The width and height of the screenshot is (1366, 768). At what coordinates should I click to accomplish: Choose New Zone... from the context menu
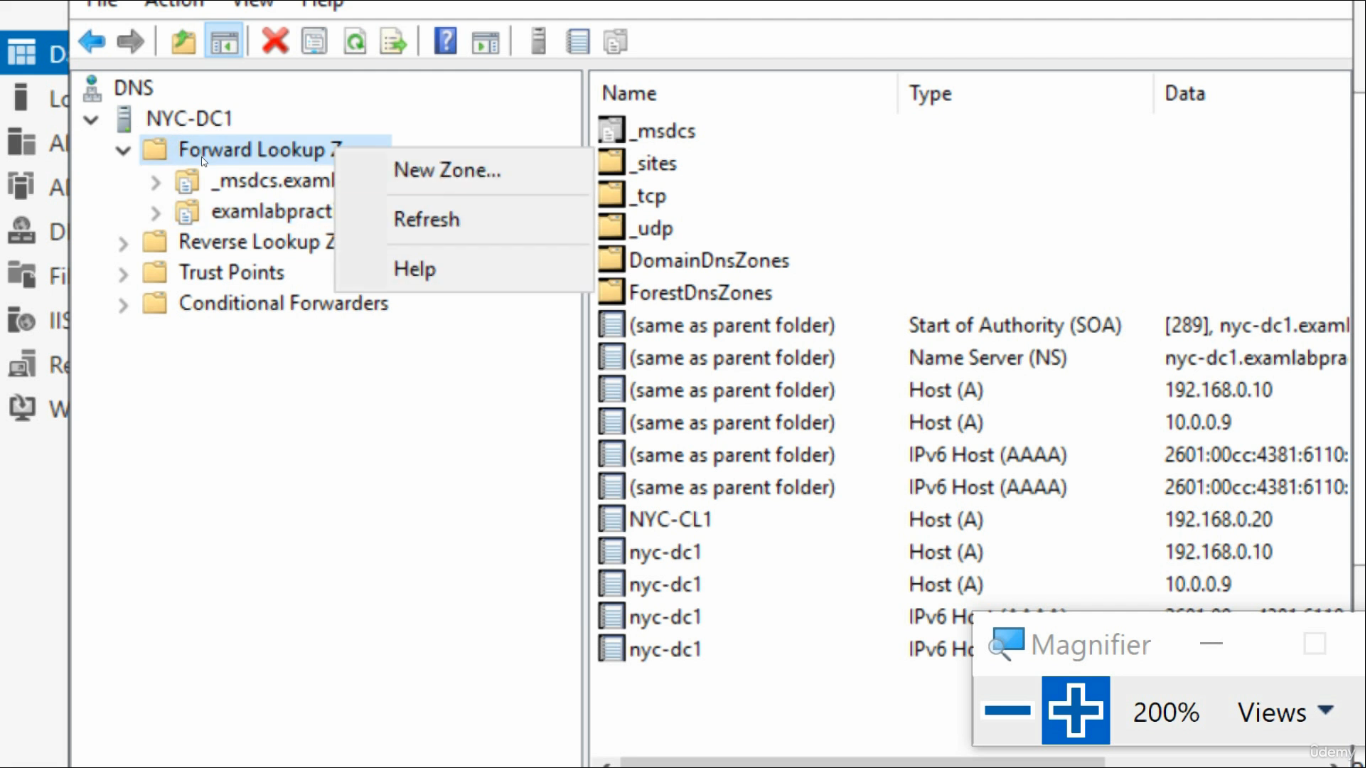(x=447, y=170)
